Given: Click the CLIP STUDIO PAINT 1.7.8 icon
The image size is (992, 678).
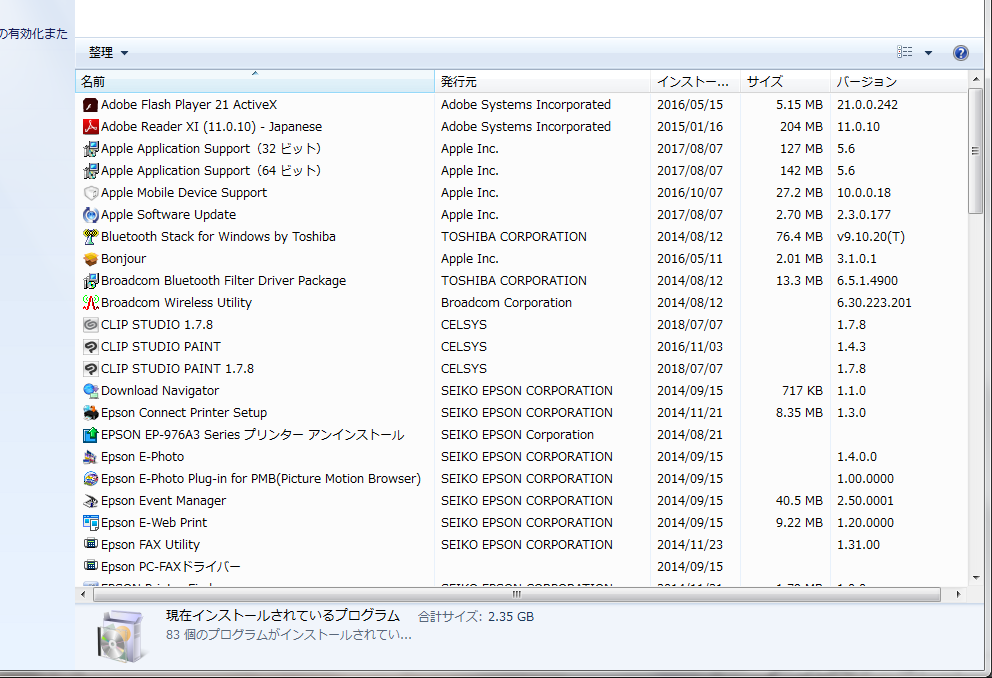Looking at the screenshot, I should pos(91,369).
